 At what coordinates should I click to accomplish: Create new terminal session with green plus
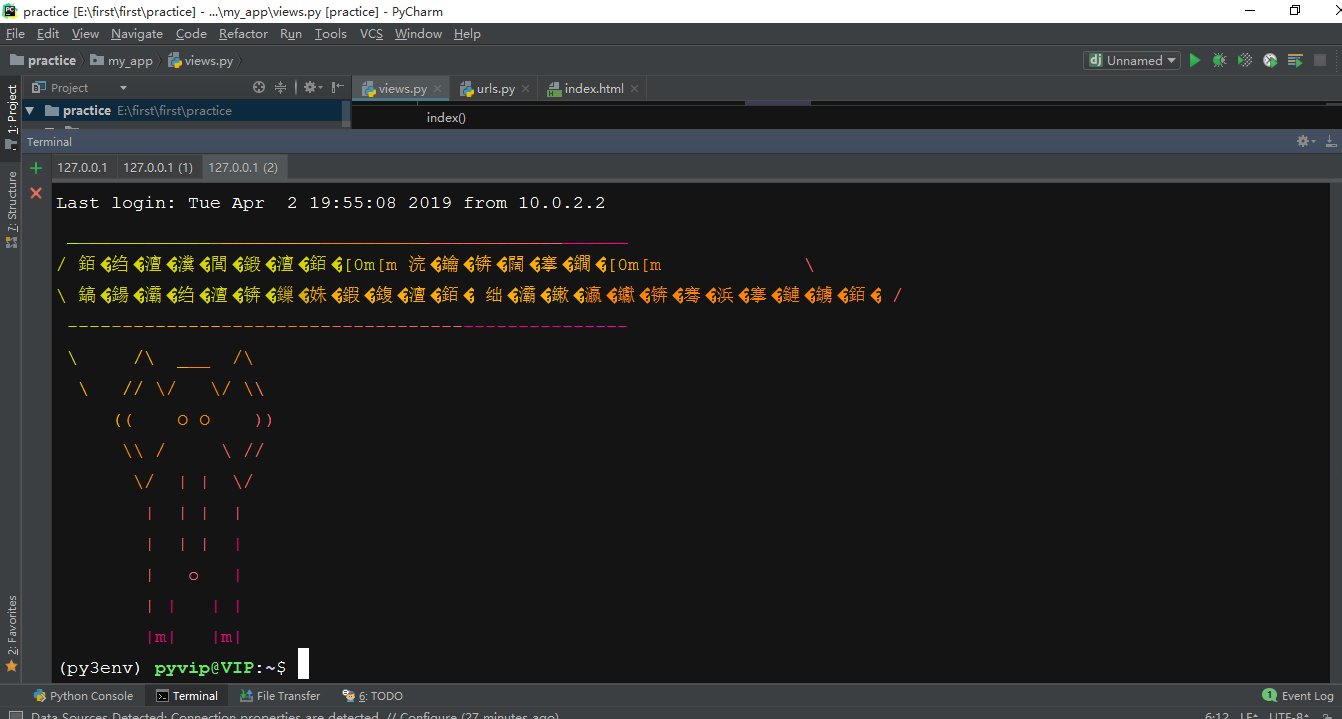pyautogui.click(x=36, y=167)
